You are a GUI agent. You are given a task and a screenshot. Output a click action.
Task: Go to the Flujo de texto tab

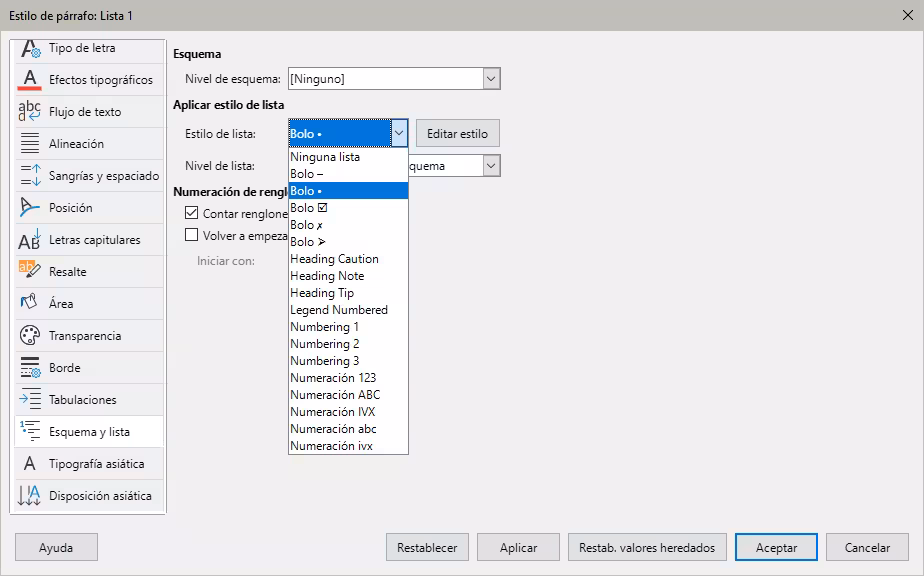(x=89, y=111)
